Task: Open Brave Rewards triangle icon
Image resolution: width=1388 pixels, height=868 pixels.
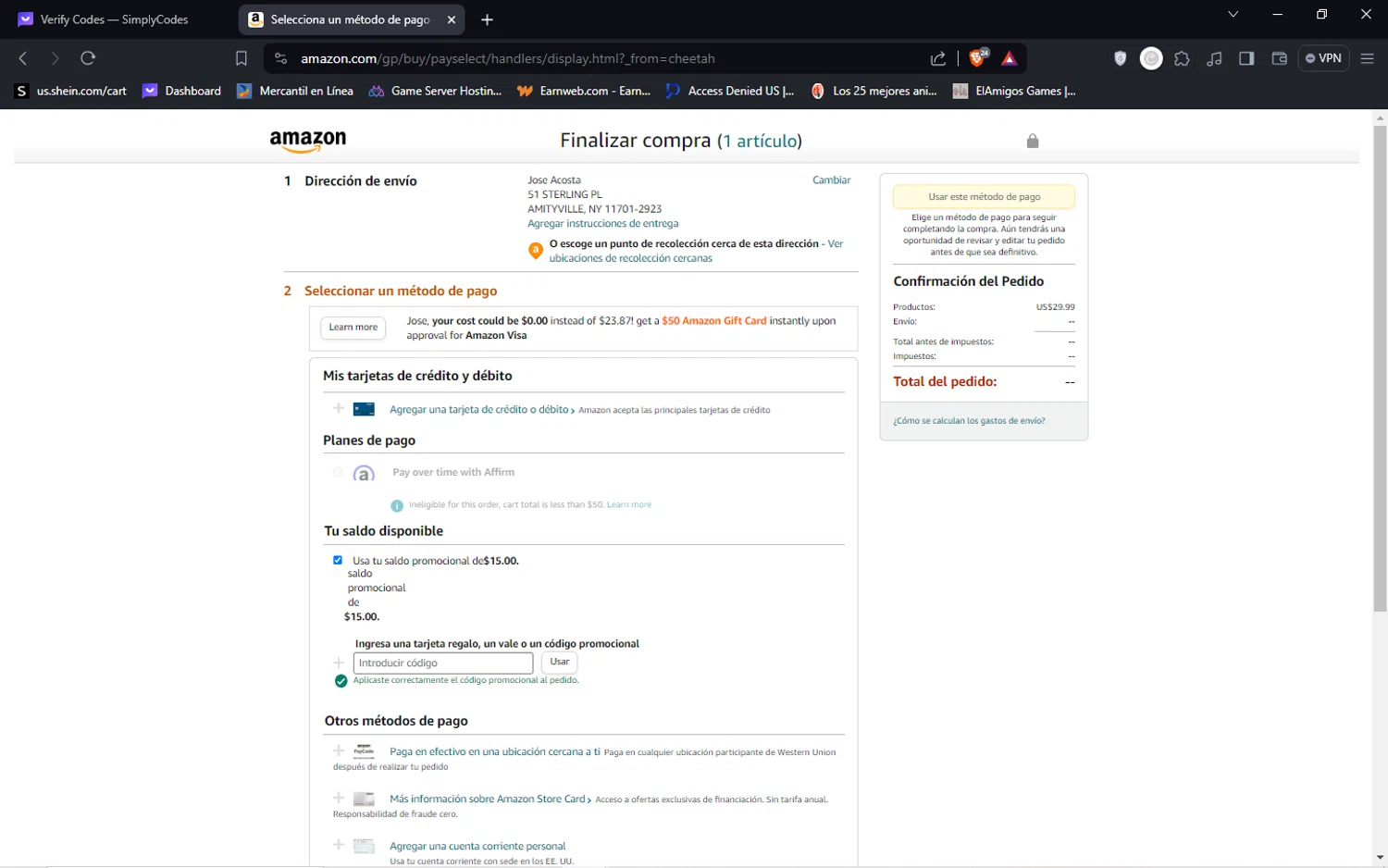Action: pos(1010,58)
